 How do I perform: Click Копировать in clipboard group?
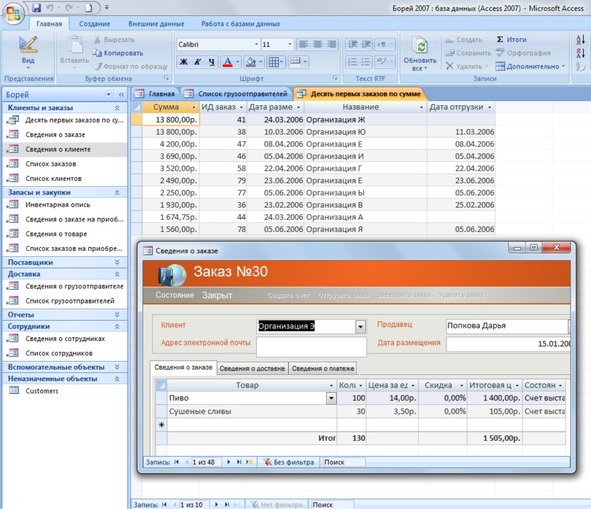point(118,53)
